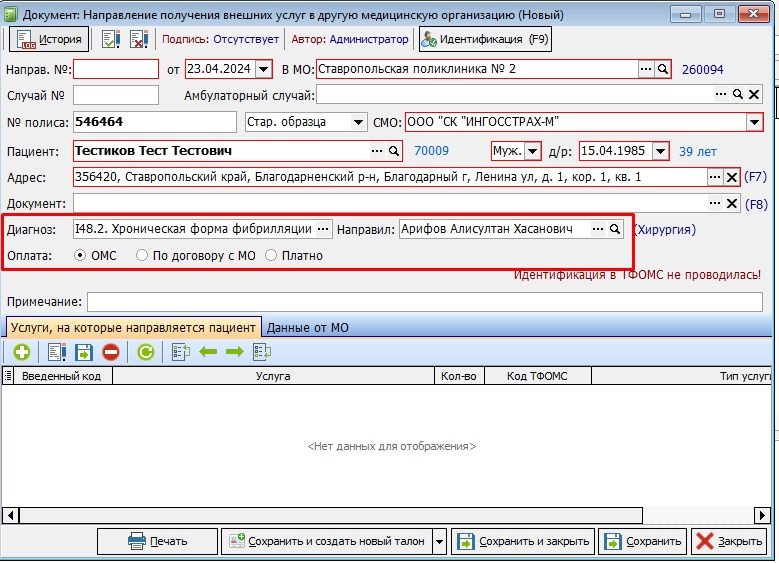The image size is (779, 563).
Task: Sort by Услуга column header
Action: pyautogui.click(x=273, y=376)
